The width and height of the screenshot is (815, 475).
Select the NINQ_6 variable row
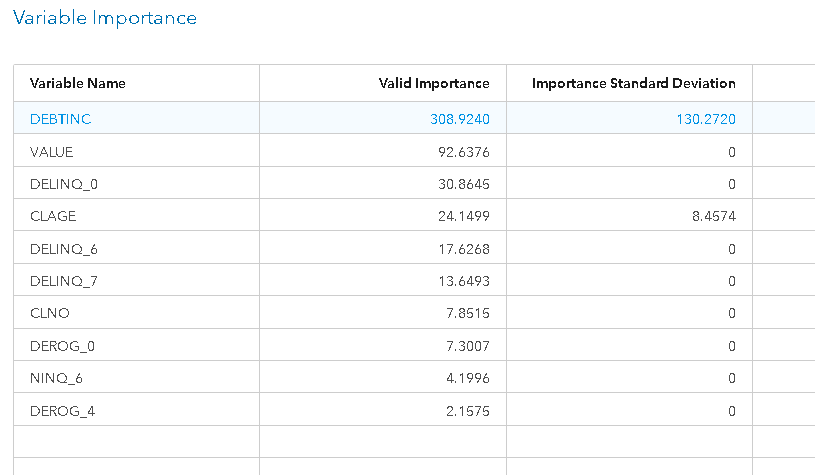(x=54, y=378)
